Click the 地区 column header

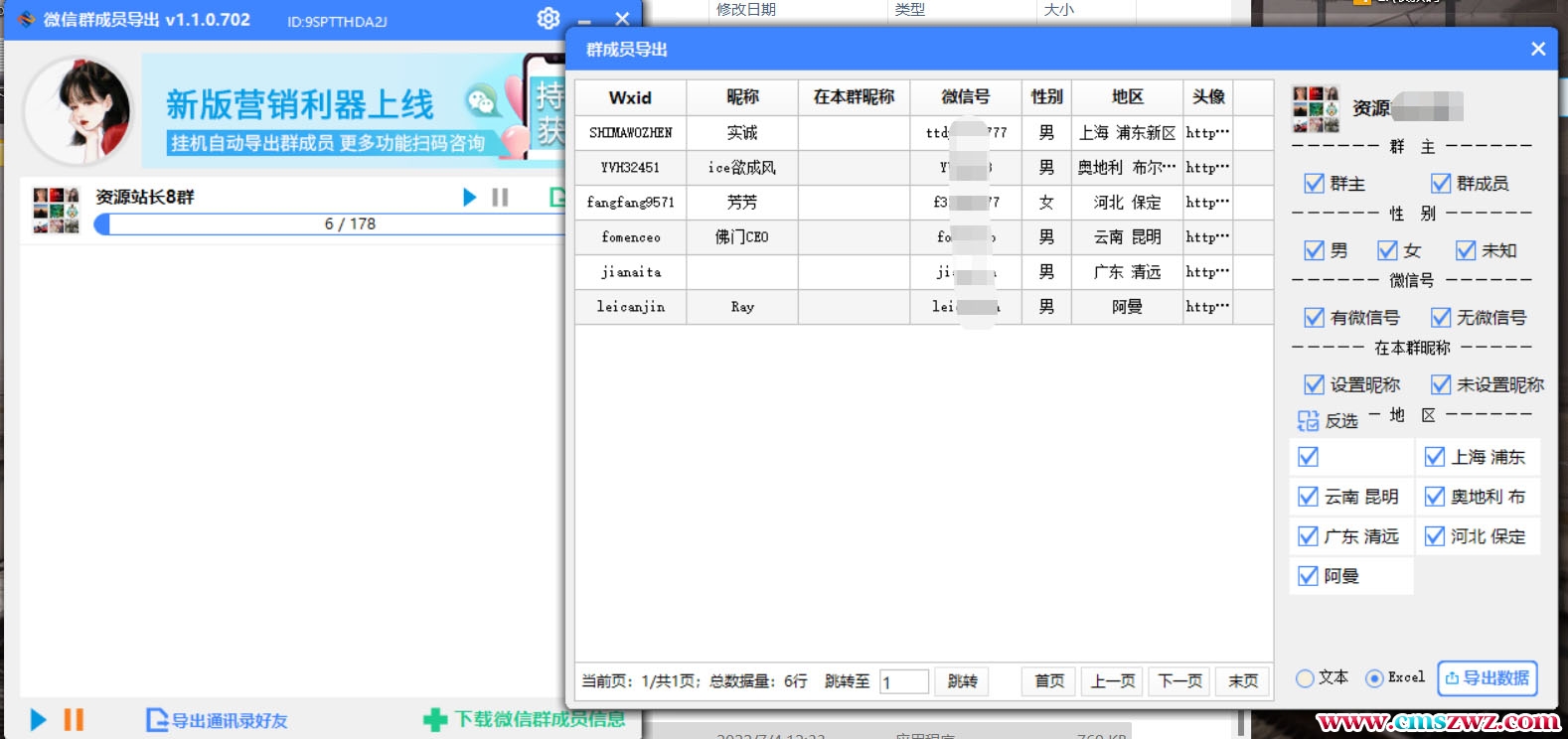(x=1127, y=97)
